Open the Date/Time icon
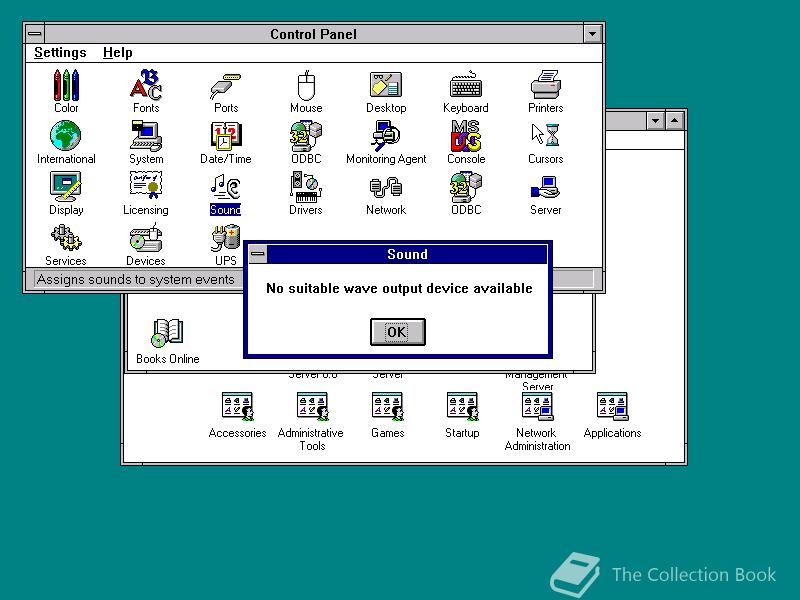 pyautogui.click(x=226, y=142)
